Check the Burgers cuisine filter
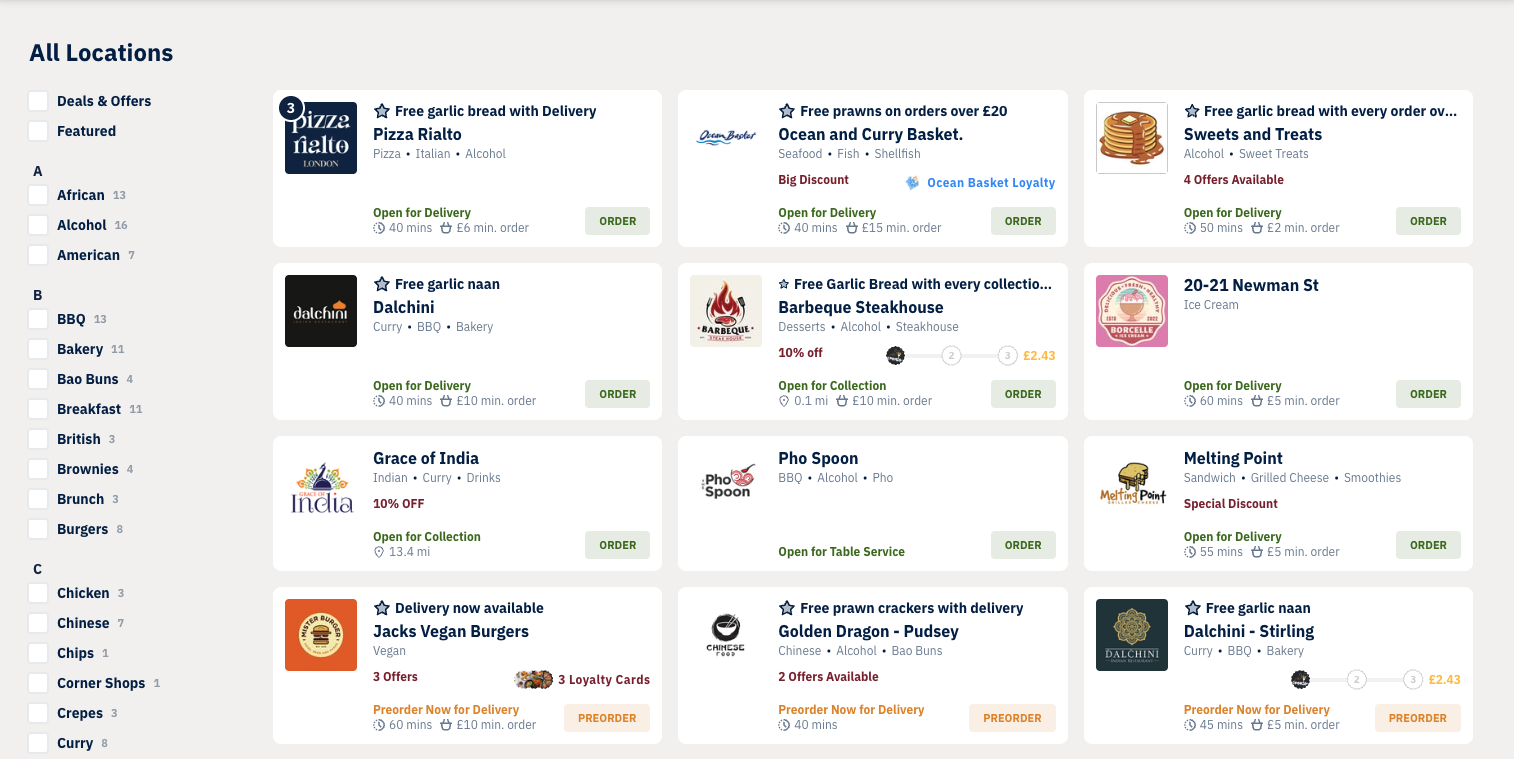 coord(38,529)
